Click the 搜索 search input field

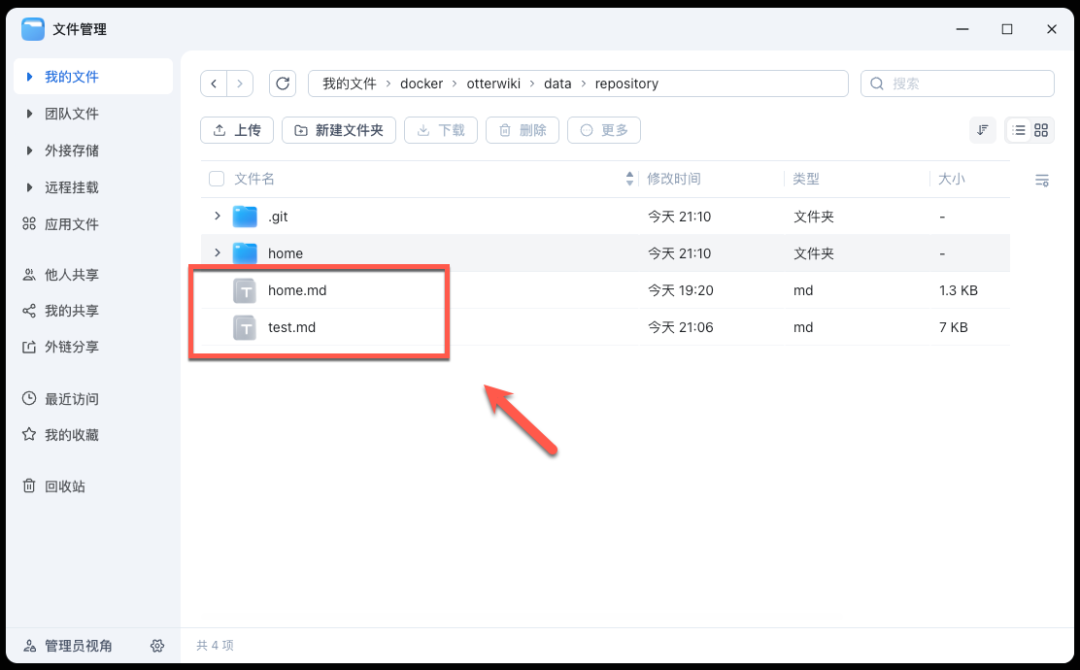click(x=957, y=84)
